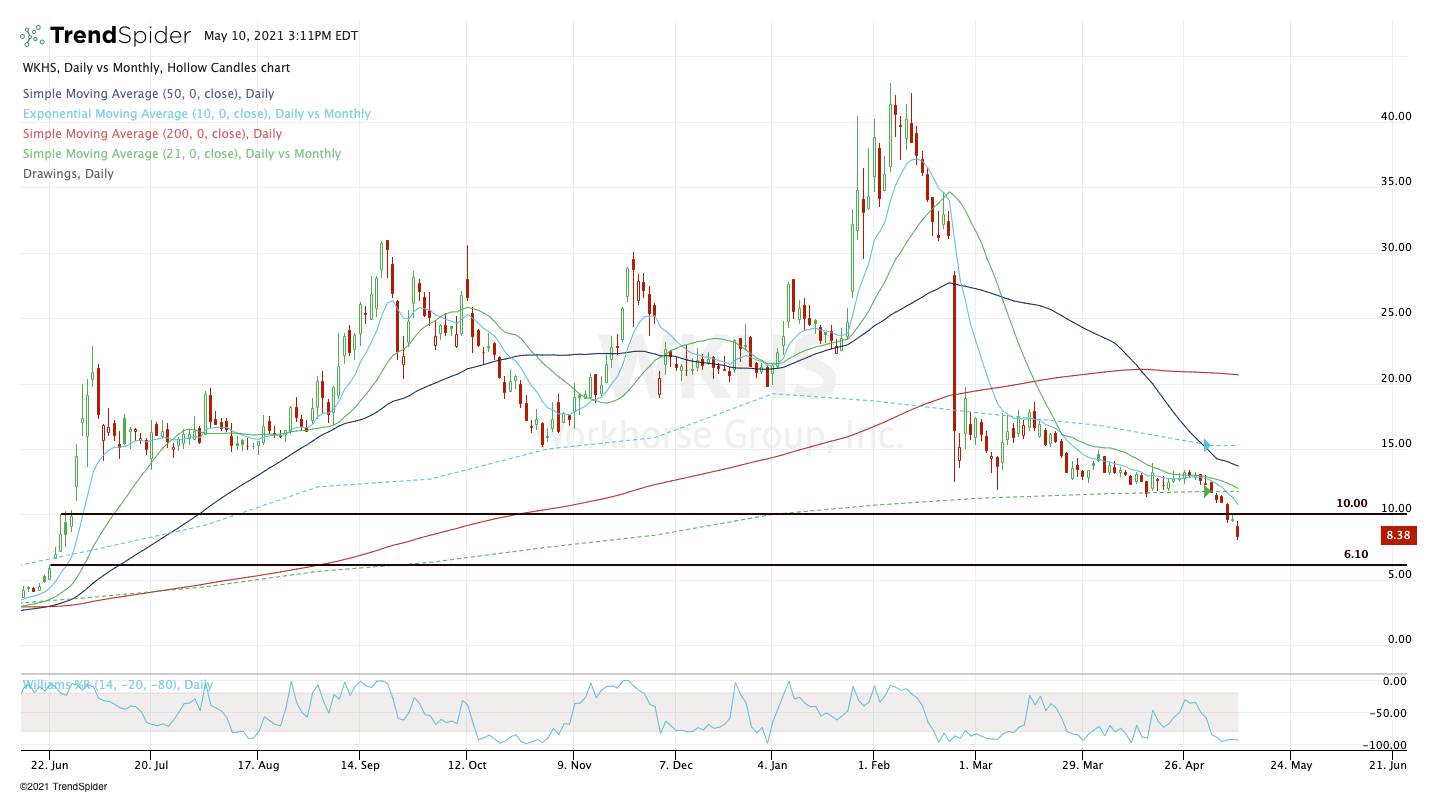This screenshot has width=1437, height=796.
Task: Select the 10.00 horizontal line label
Action: [1351, 504]
